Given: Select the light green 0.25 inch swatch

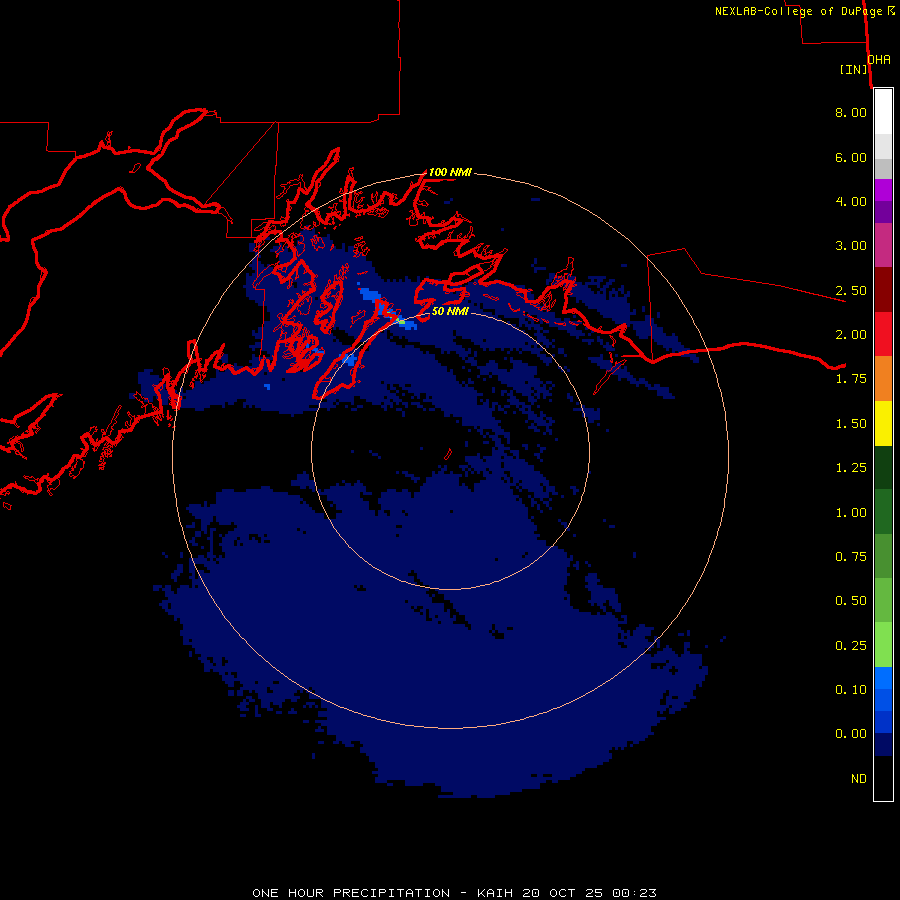Looking at the screenshot, I should 883,645.
